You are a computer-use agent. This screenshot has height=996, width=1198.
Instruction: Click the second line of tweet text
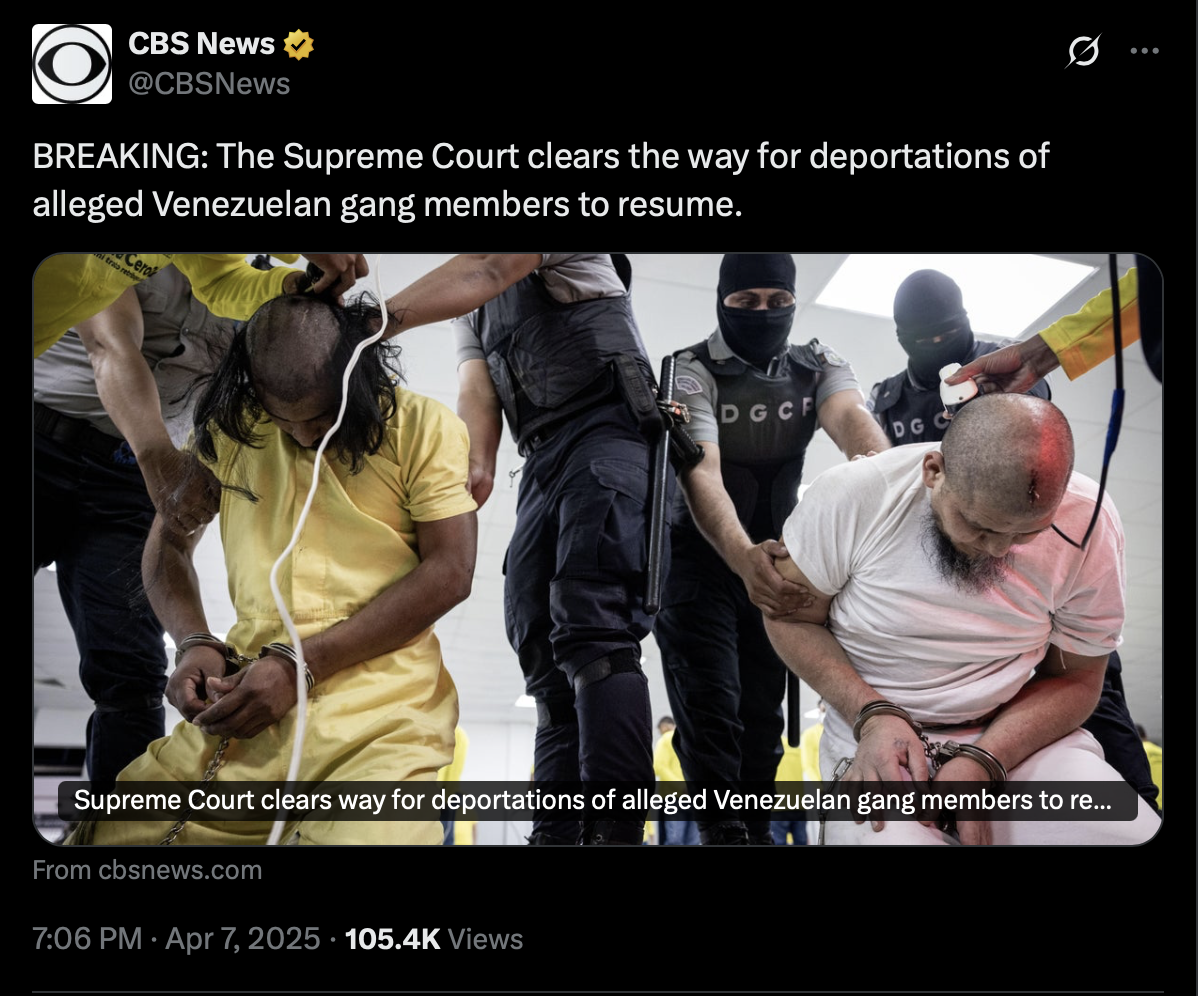tap(387, 205)
